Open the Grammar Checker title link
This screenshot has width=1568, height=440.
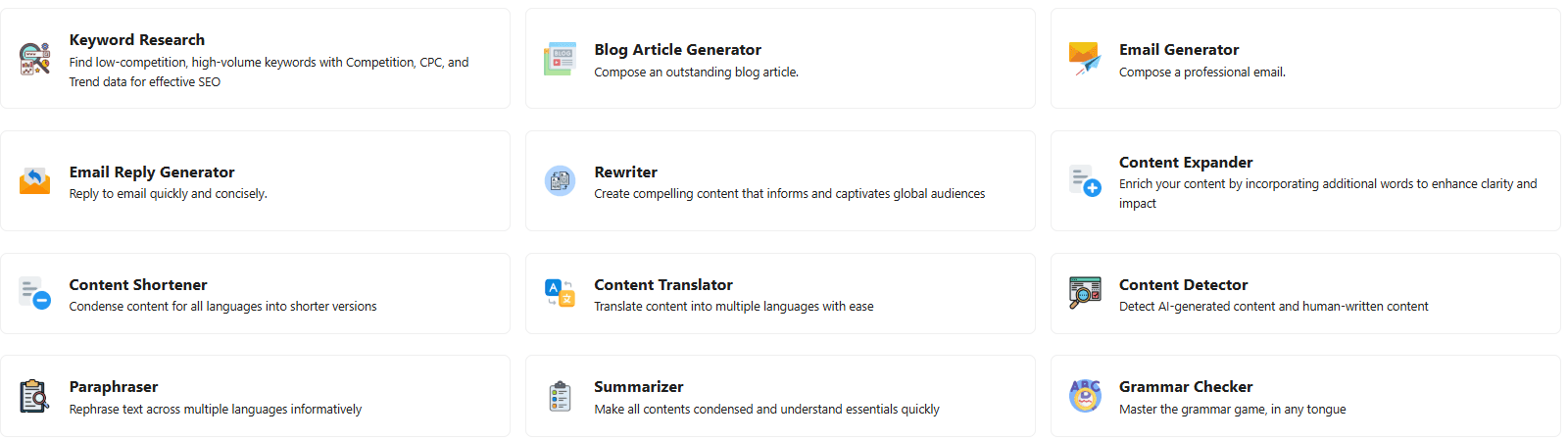[x=1186, y=387]
